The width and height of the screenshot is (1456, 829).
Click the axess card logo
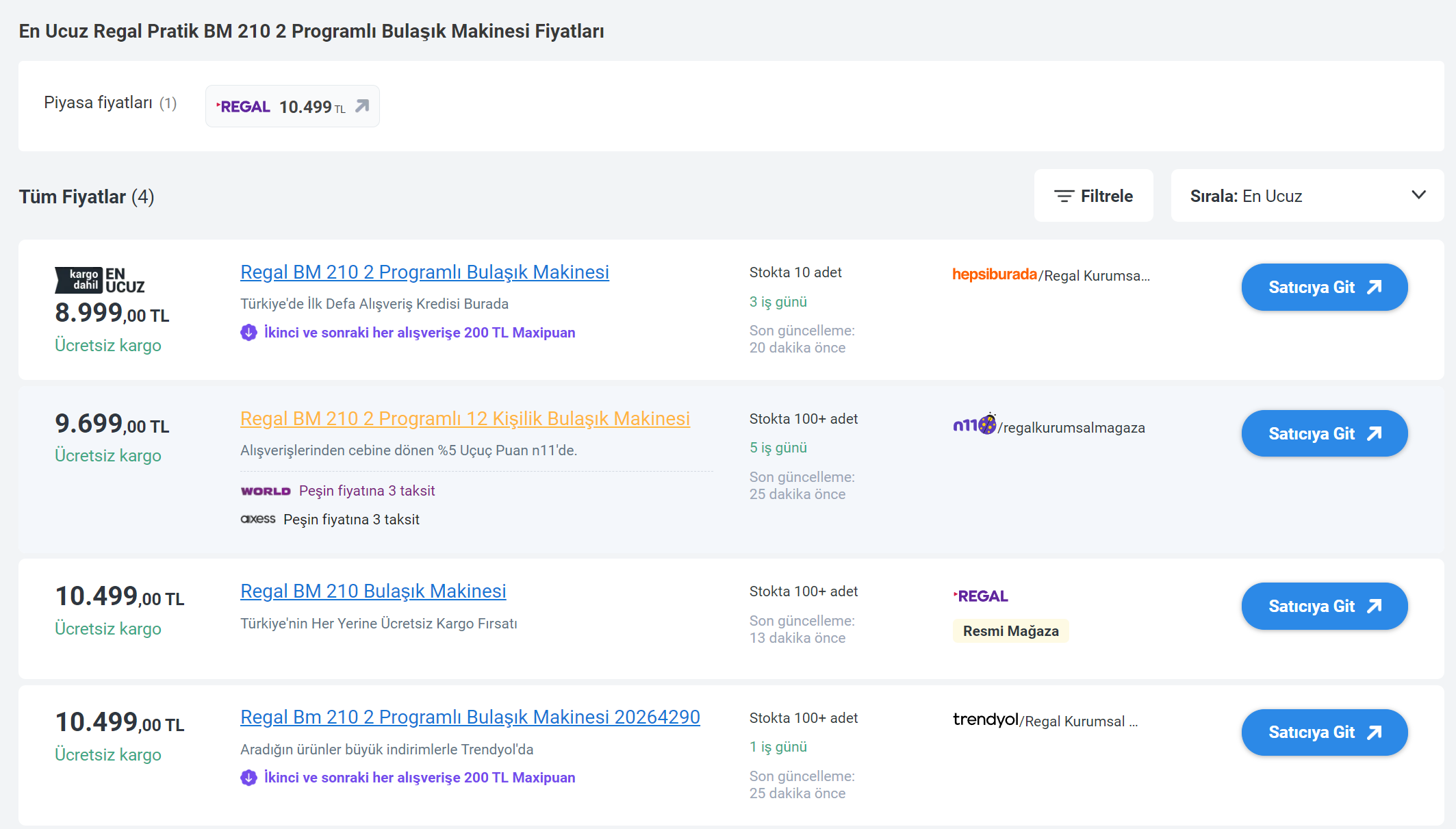point(258,519)
